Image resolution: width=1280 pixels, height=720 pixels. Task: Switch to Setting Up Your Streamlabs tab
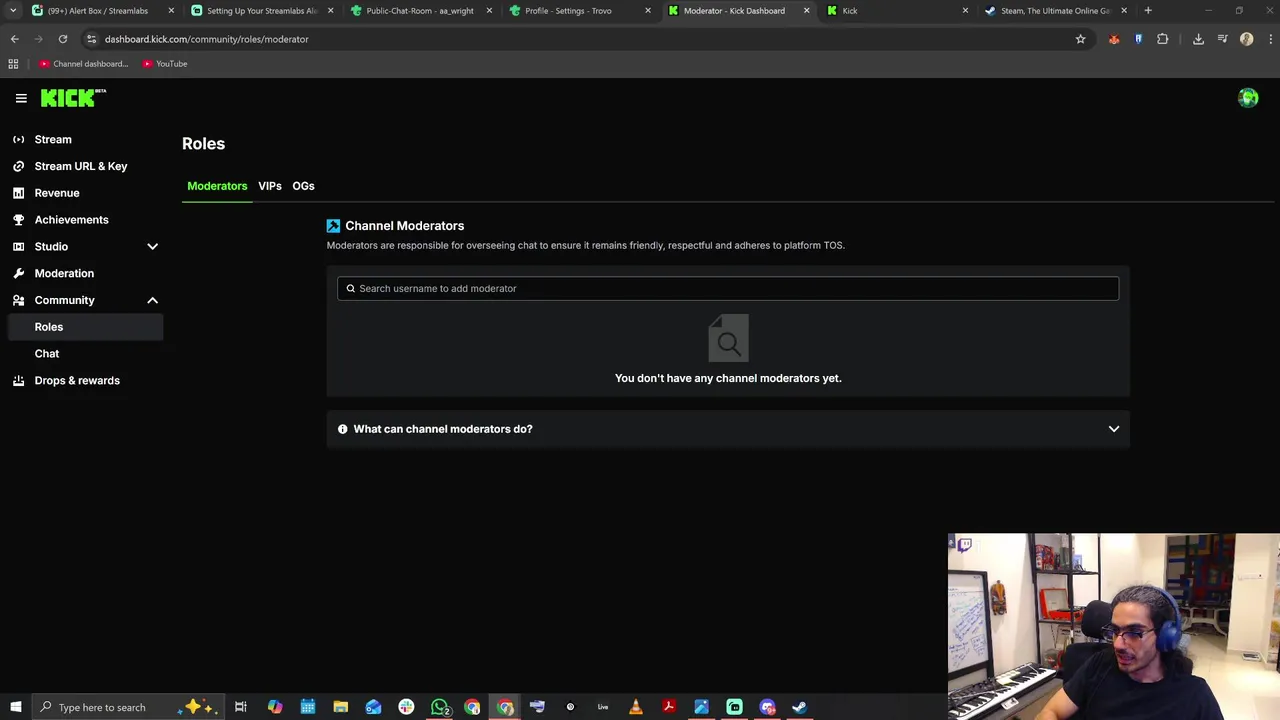click(x=261, y=10)
